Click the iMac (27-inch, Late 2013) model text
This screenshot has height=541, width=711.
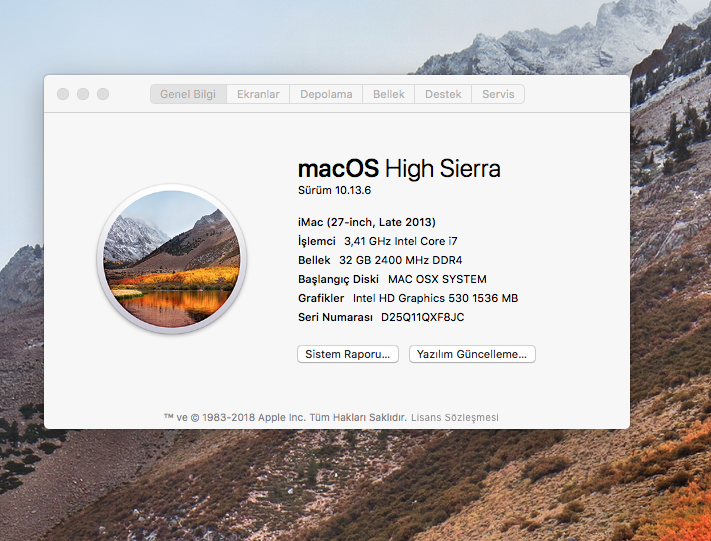click(x=367, y=222)
